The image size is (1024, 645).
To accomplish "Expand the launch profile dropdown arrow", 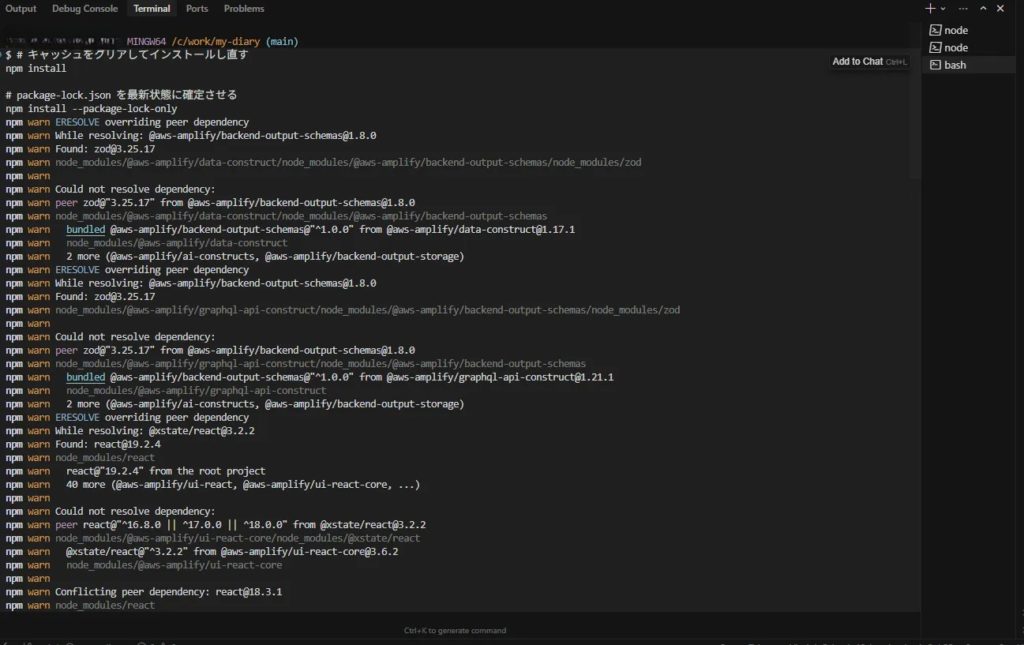I will pyautogui.click(x=943, y=8).
